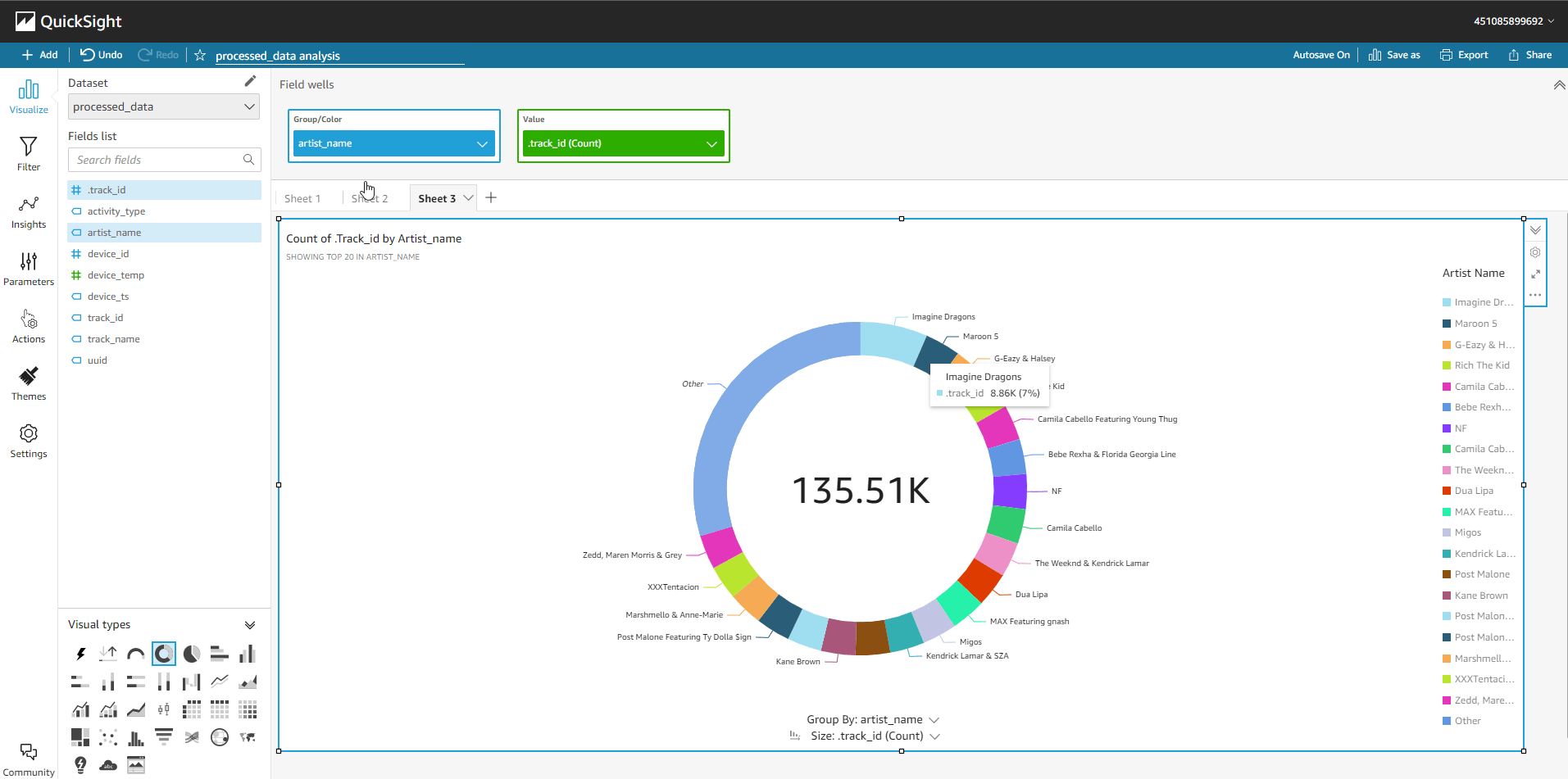The image size is (1568, 779).
Task: Add a new sheet with plus
Action: point(491,197)
